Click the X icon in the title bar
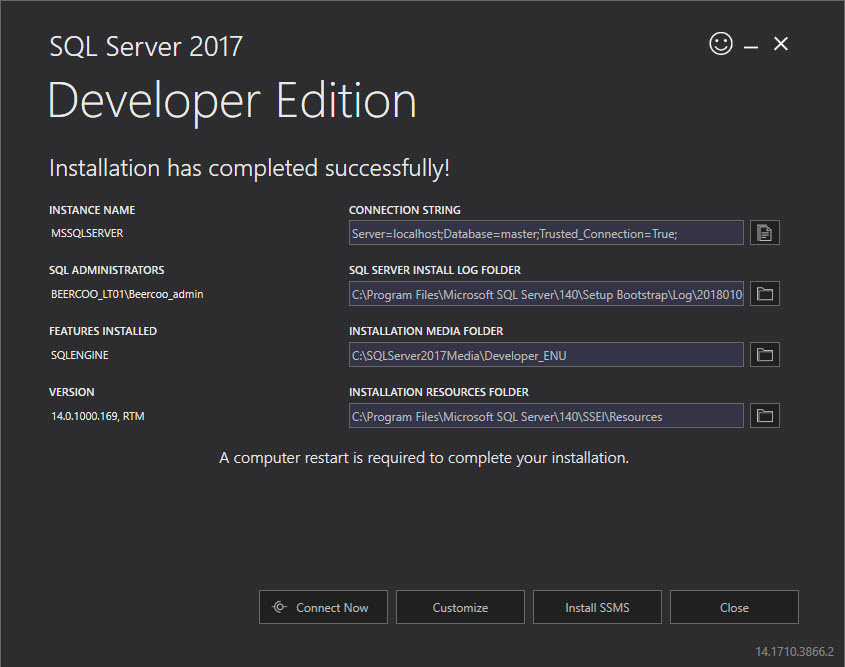This screenshot has height=667, width=845. click(x=780, y=44)
